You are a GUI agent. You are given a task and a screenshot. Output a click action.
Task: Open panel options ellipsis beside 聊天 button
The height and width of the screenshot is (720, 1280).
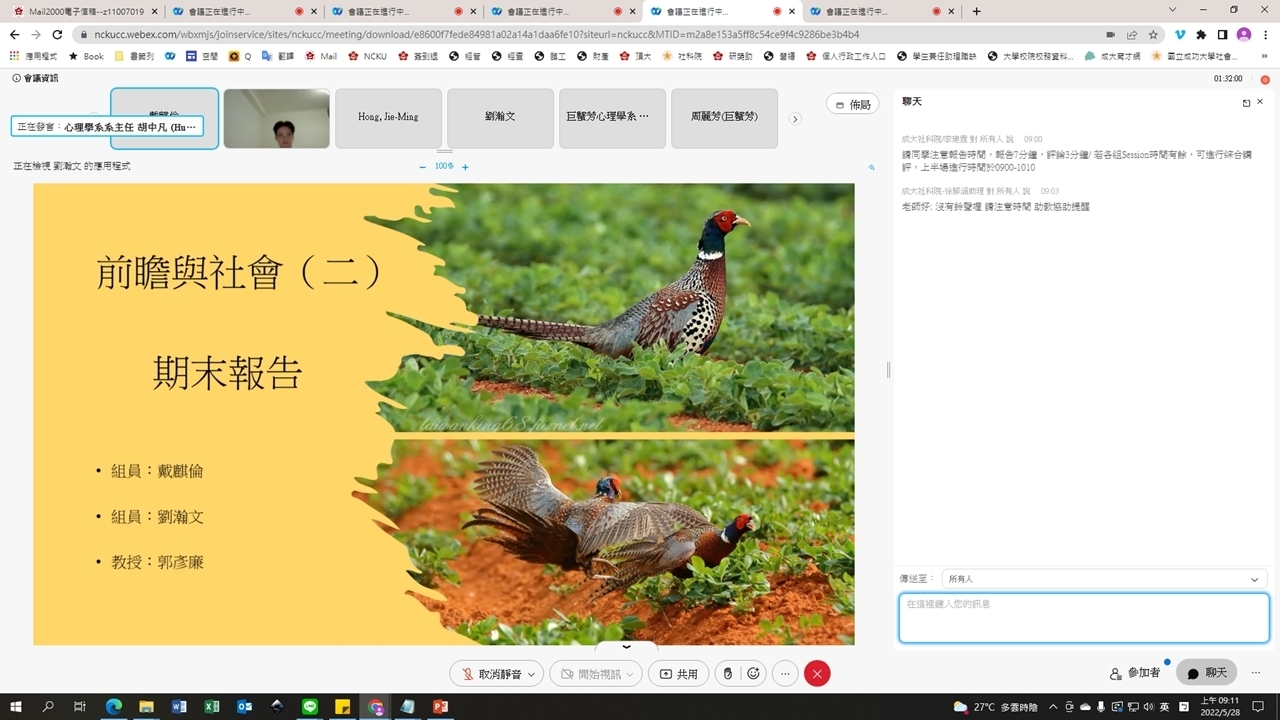[1256, 673]
